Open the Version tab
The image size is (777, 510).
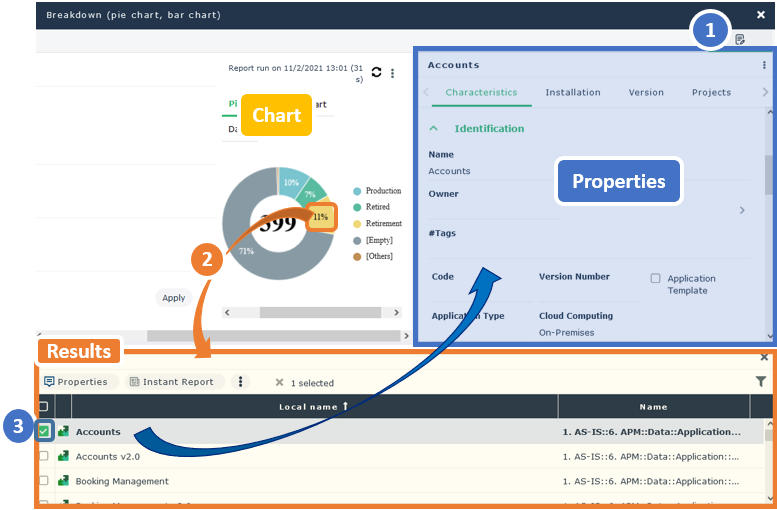pos(645,92)
